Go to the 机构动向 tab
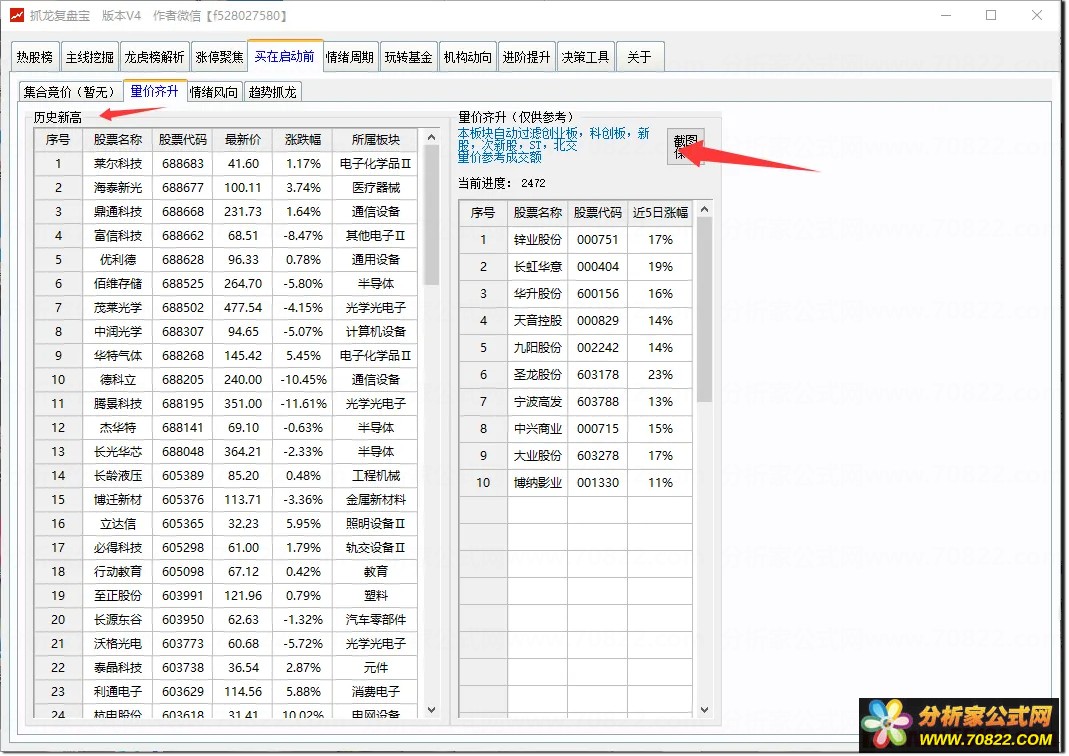This screenshot has width=1069, height=756. (x=467, y=57)
